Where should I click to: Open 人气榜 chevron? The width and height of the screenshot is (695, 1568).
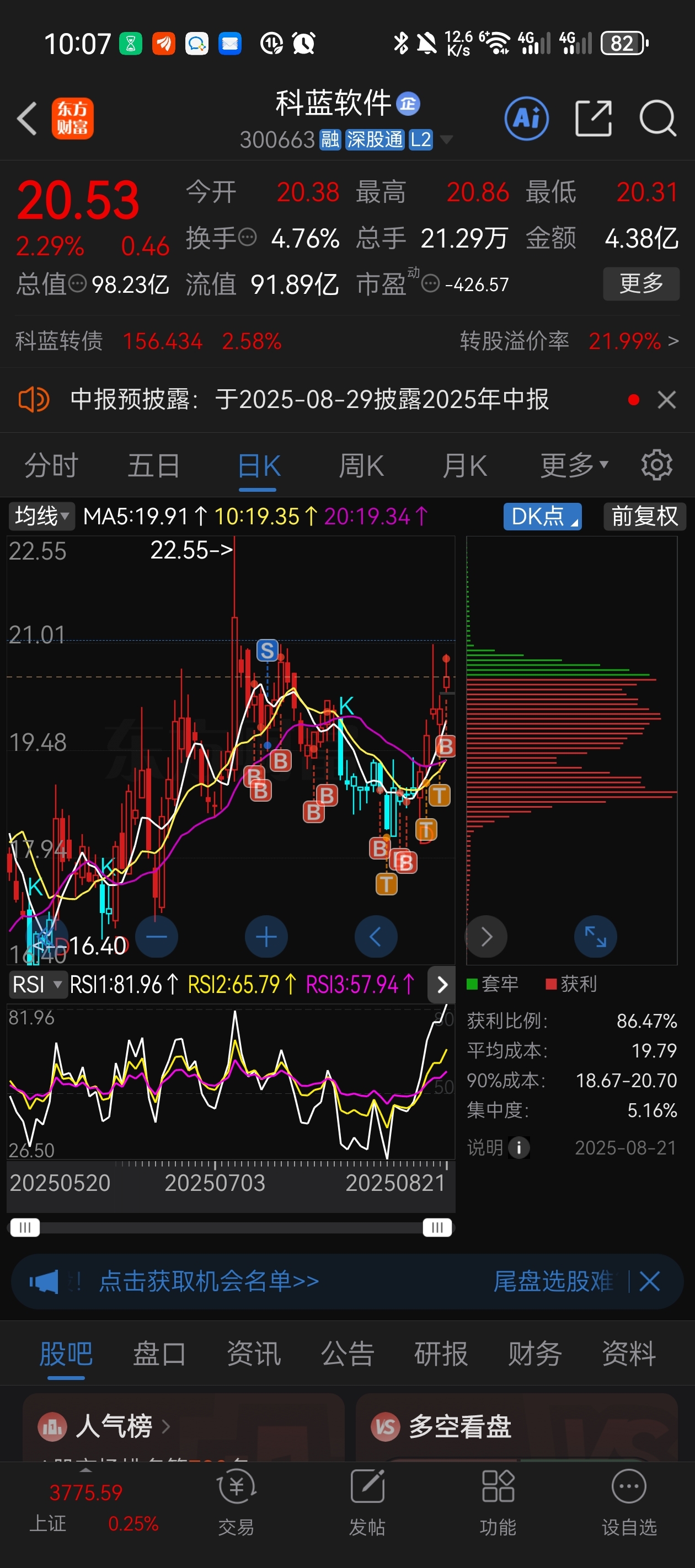165,1426
